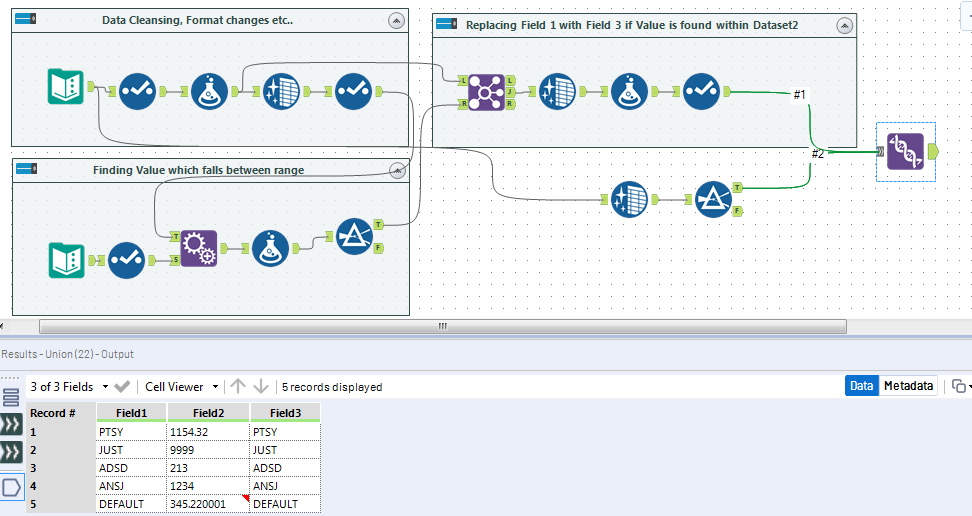Click the Select tool feeding connection #1
This screenshot has height=516, width=972.
tap(701, 92)
